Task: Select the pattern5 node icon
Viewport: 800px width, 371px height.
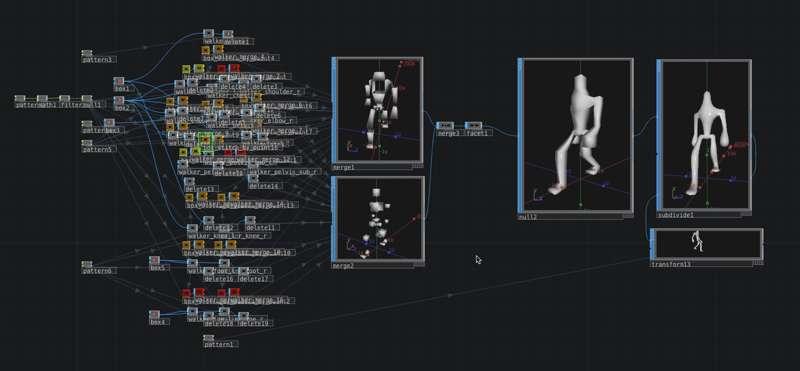Action: [87, 143]
